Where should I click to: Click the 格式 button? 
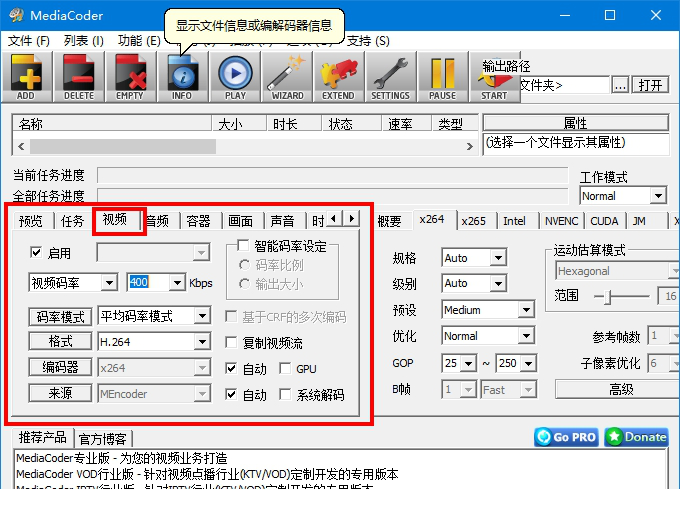coord(60,341)
